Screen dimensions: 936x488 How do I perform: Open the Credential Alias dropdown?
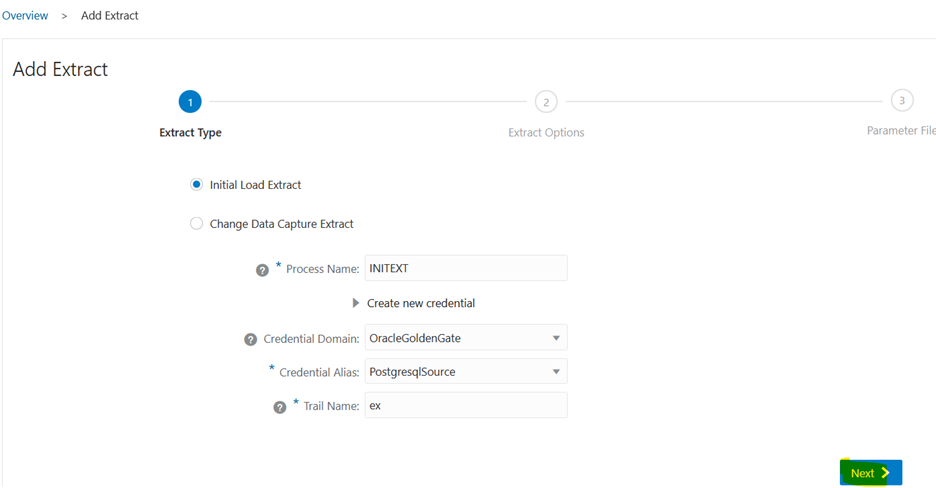(466, 372)
